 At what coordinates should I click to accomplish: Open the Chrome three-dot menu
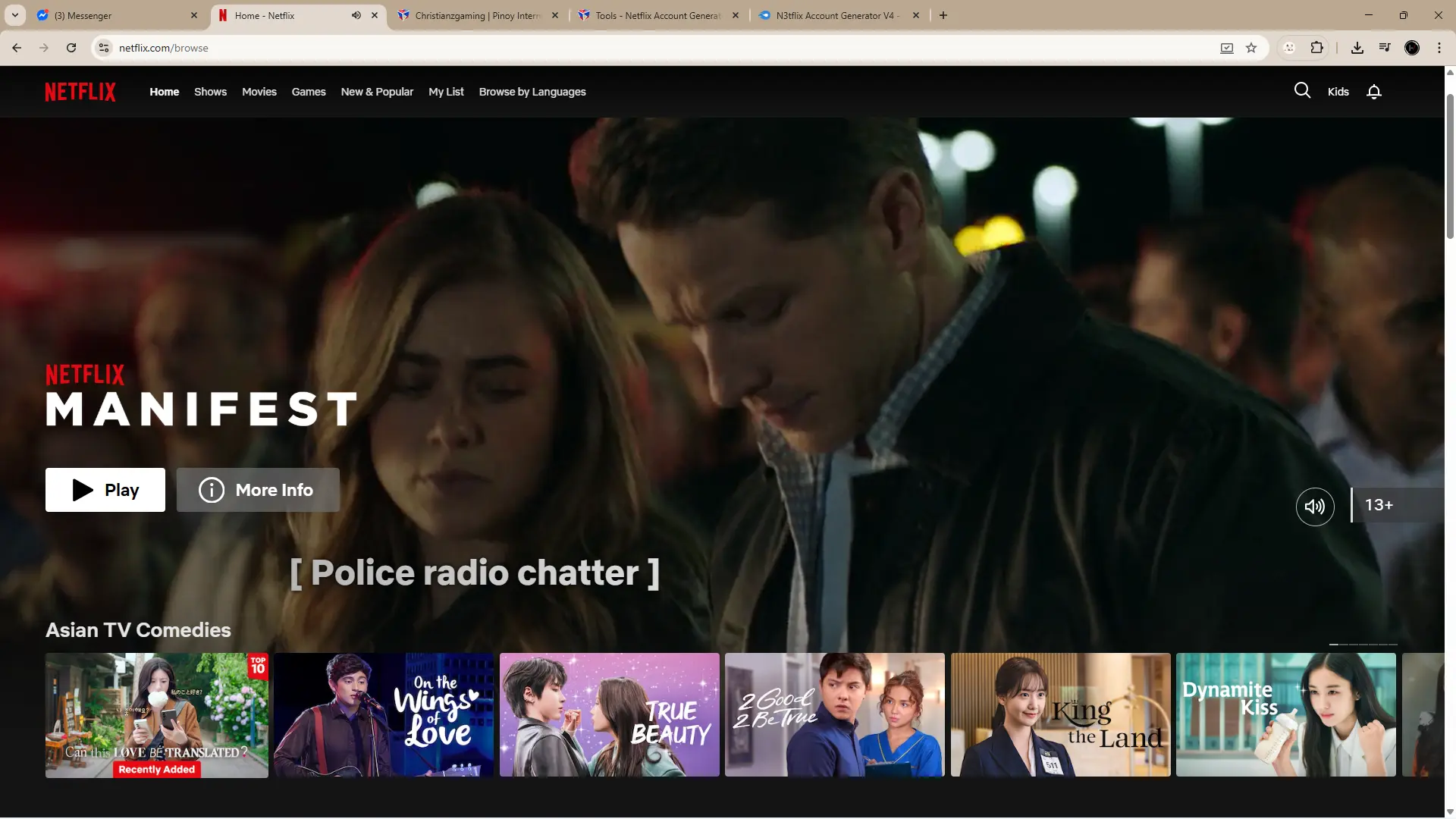click(x=1439, y=48)
